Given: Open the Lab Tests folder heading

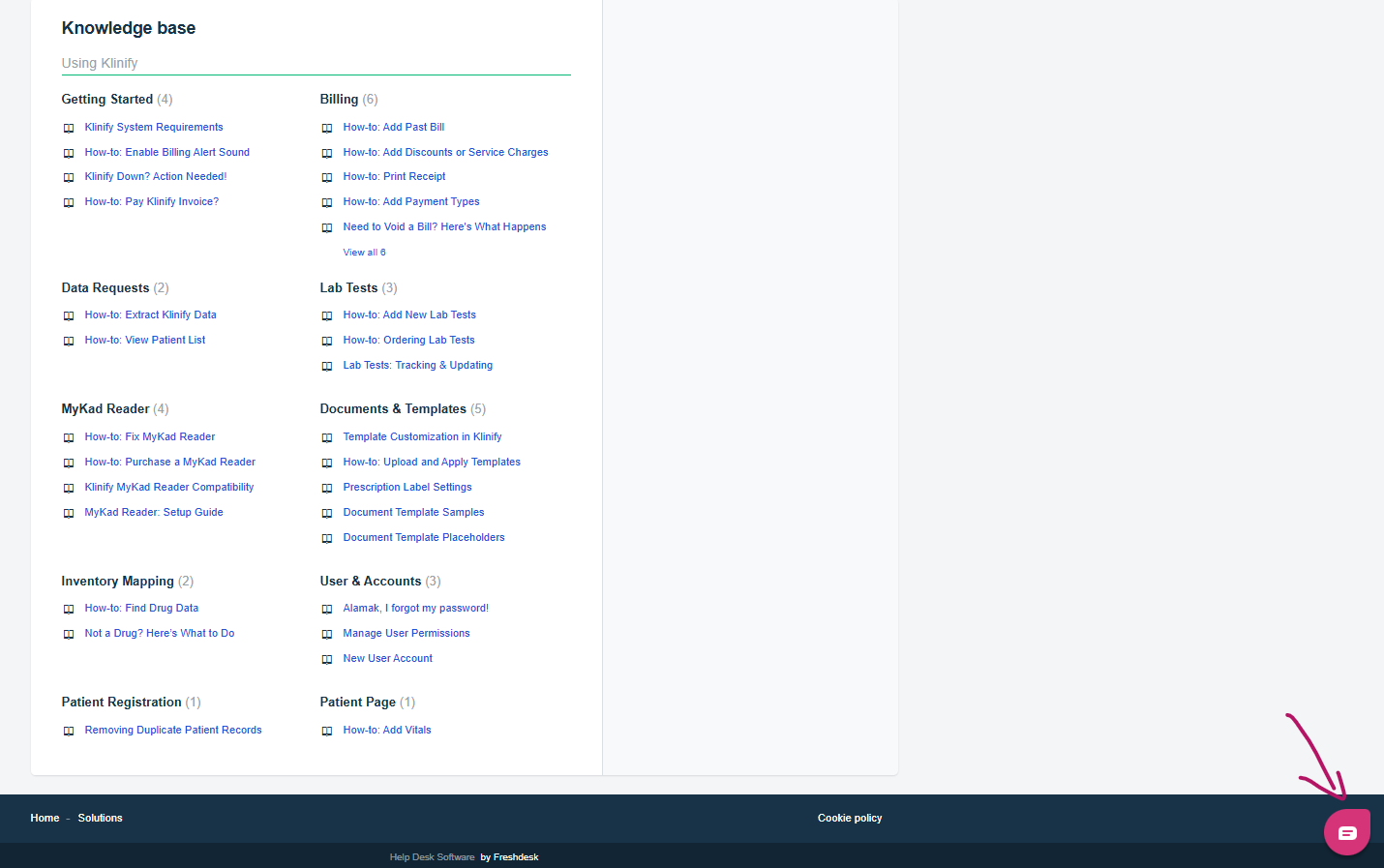Looking at the screenshot, I should [x=348, y=287].
